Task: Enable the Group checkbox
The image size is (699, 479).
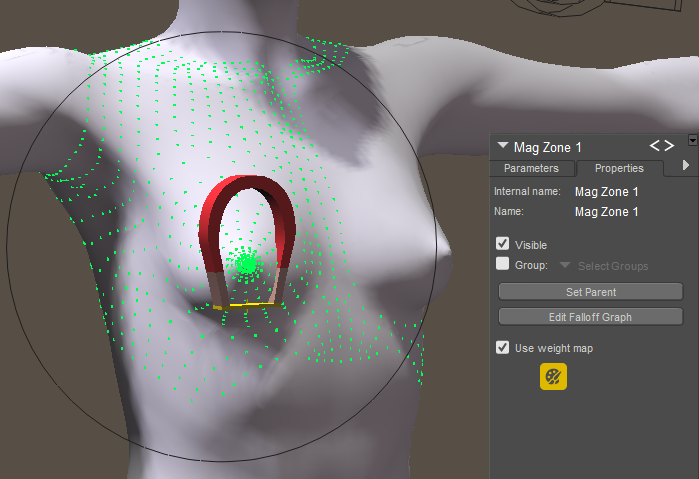Action: click(503, 265)
